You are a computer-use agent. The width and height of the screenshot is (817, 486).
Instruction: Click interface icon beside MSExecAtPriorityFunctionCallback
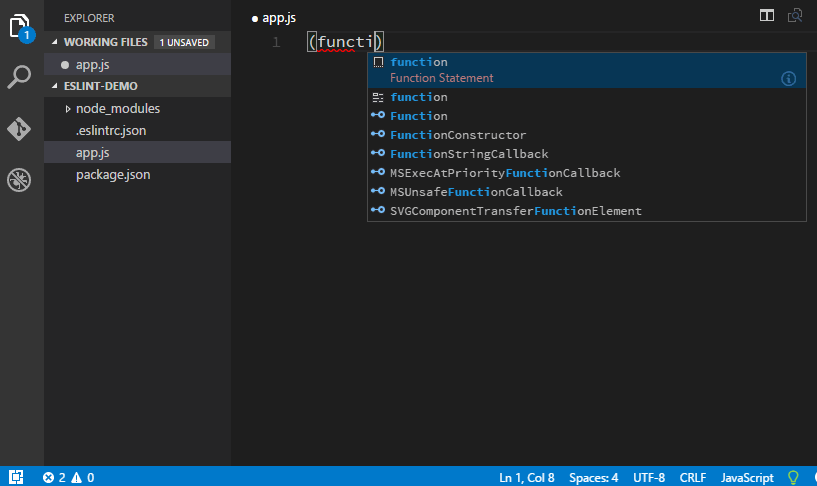coord(378,172)
